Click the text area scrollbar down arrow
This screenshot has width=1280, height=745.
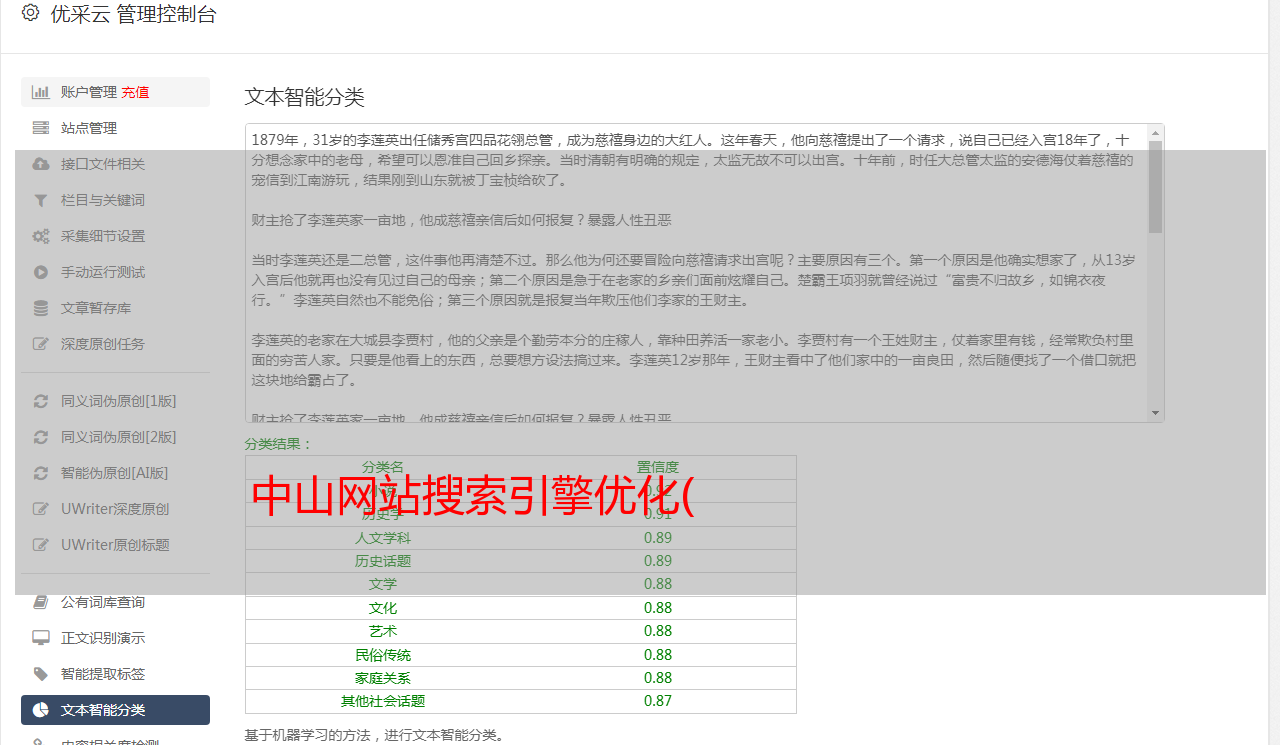[1156, 413]
